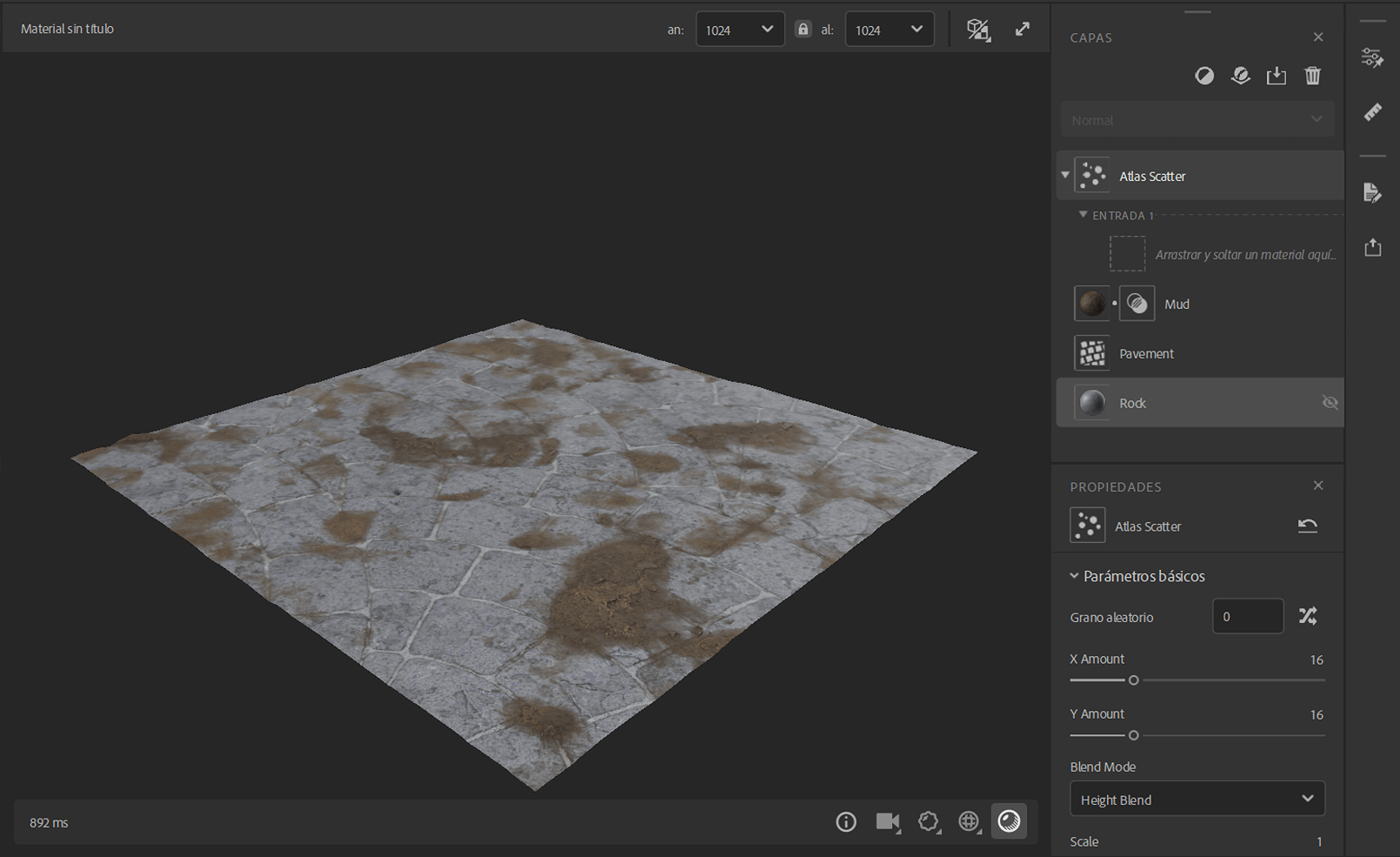This screenshot has height=857, width=1400.
Task: Expand the viewport to fullscreen
Action: coord(1023,30)
